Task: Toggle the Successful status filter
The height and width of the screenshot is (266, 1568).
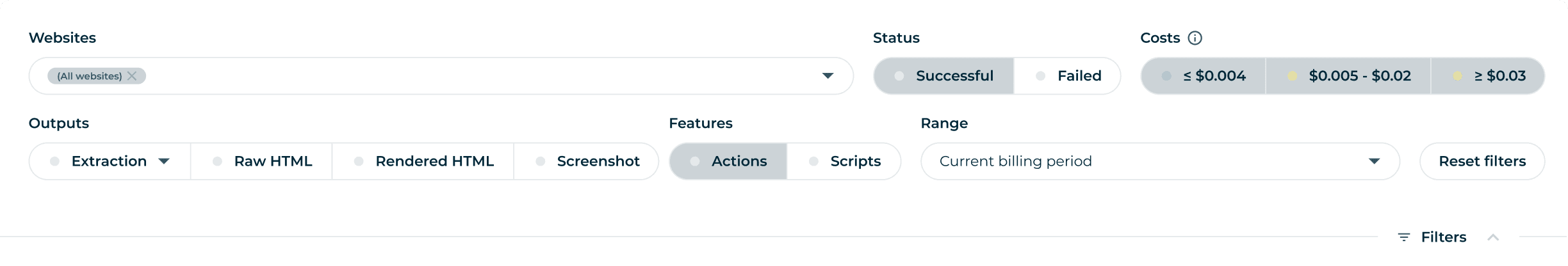Action: click(x=944, y=76)
